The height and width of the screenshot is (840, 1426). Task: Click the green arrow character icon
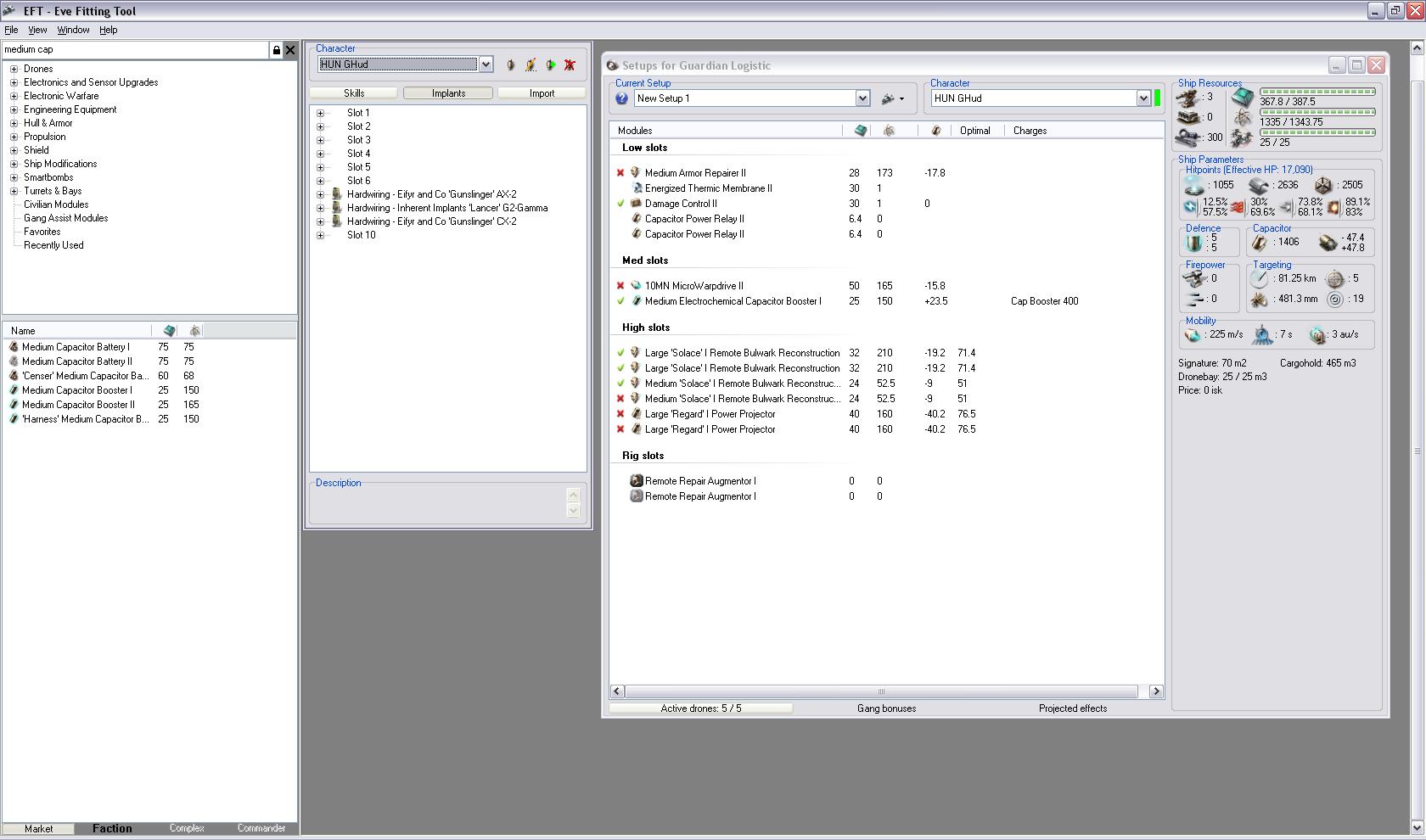tap(551, 64)
